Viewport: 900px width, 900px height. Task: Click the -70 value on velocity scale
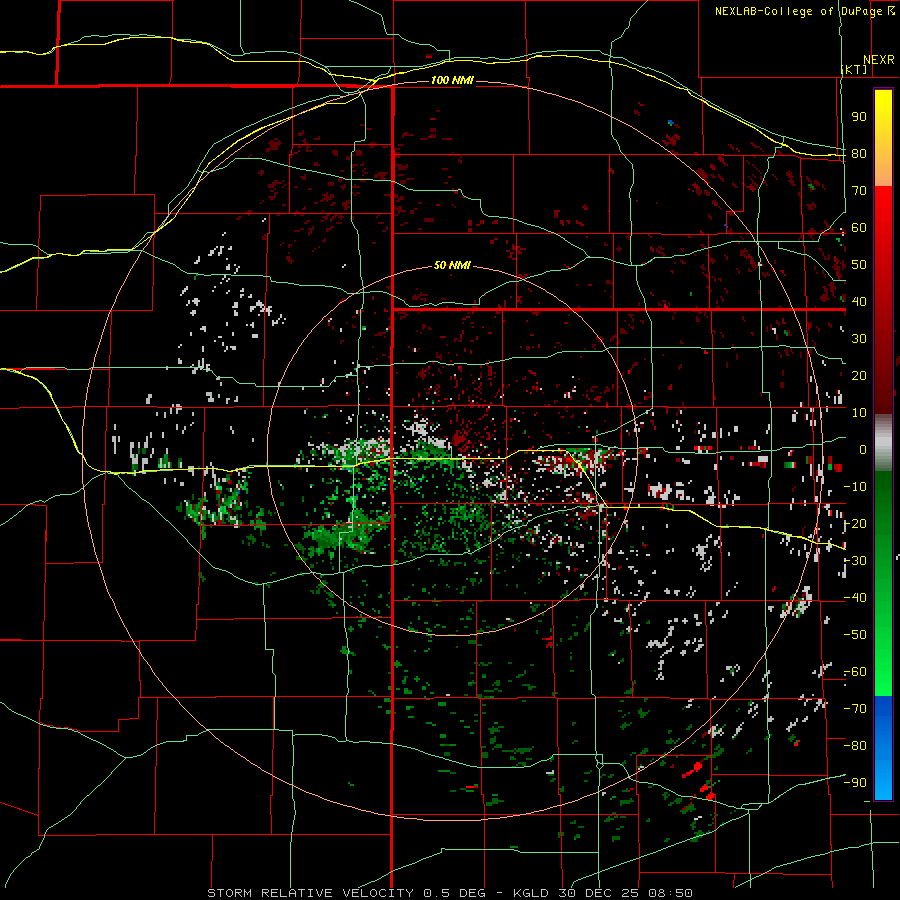pos(855,708)
